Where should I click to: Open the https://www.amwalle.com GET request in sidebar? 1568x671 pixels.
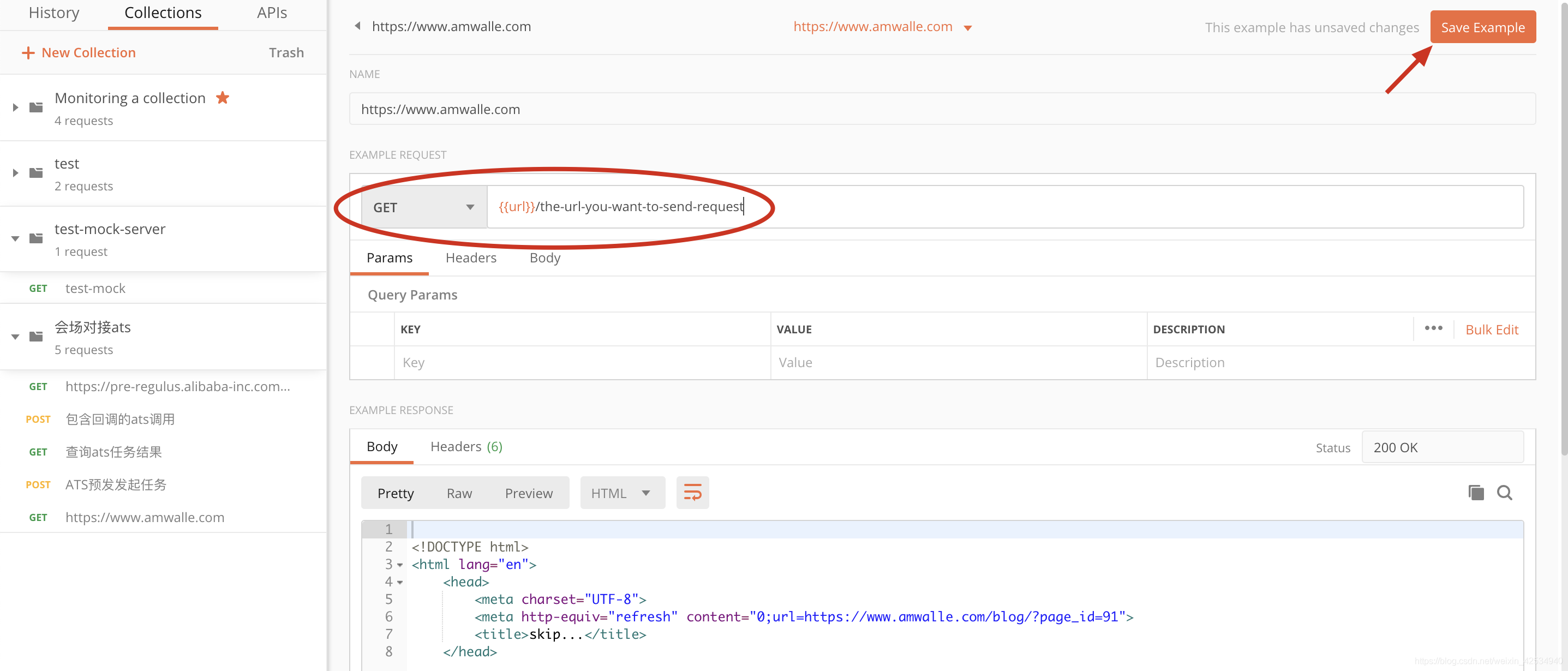163,518
